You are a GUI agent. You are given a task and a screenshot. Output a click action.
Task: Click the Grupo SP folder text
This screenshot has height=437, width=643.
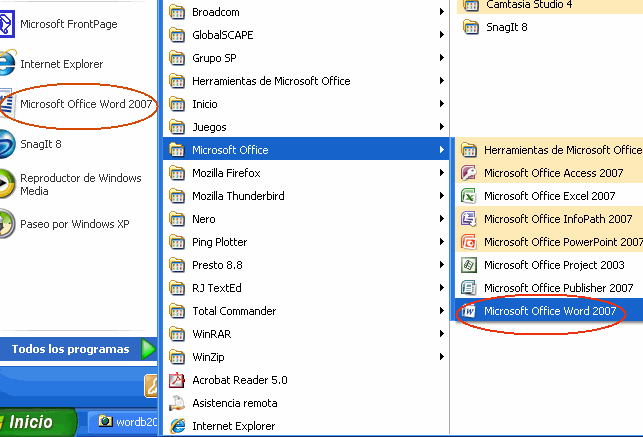coord(214,58)
